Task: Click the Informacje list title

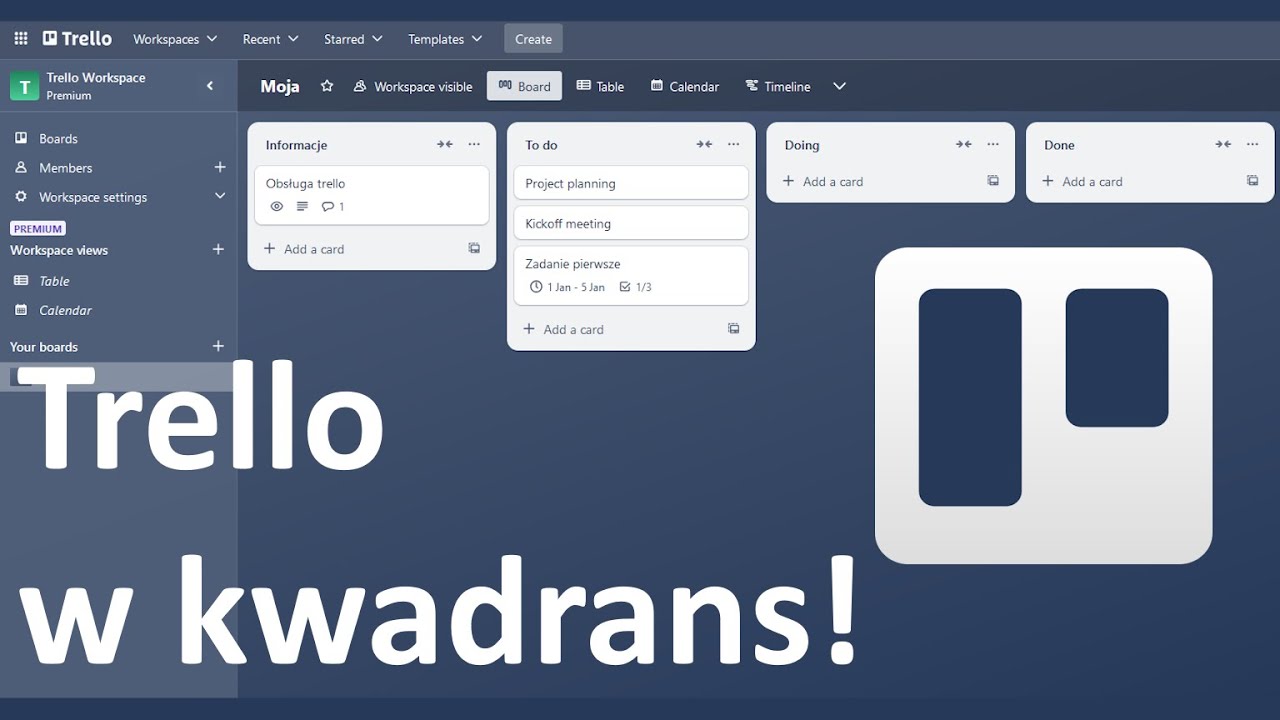Action: click(297, 145)
